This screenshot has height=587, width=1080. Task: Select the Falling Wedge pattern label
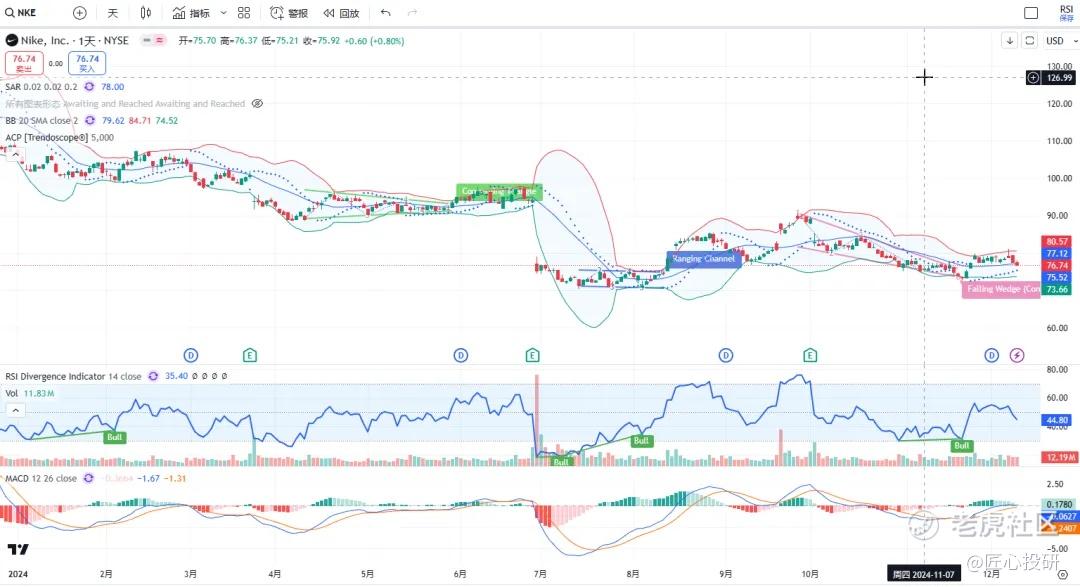click(1001, 289)
